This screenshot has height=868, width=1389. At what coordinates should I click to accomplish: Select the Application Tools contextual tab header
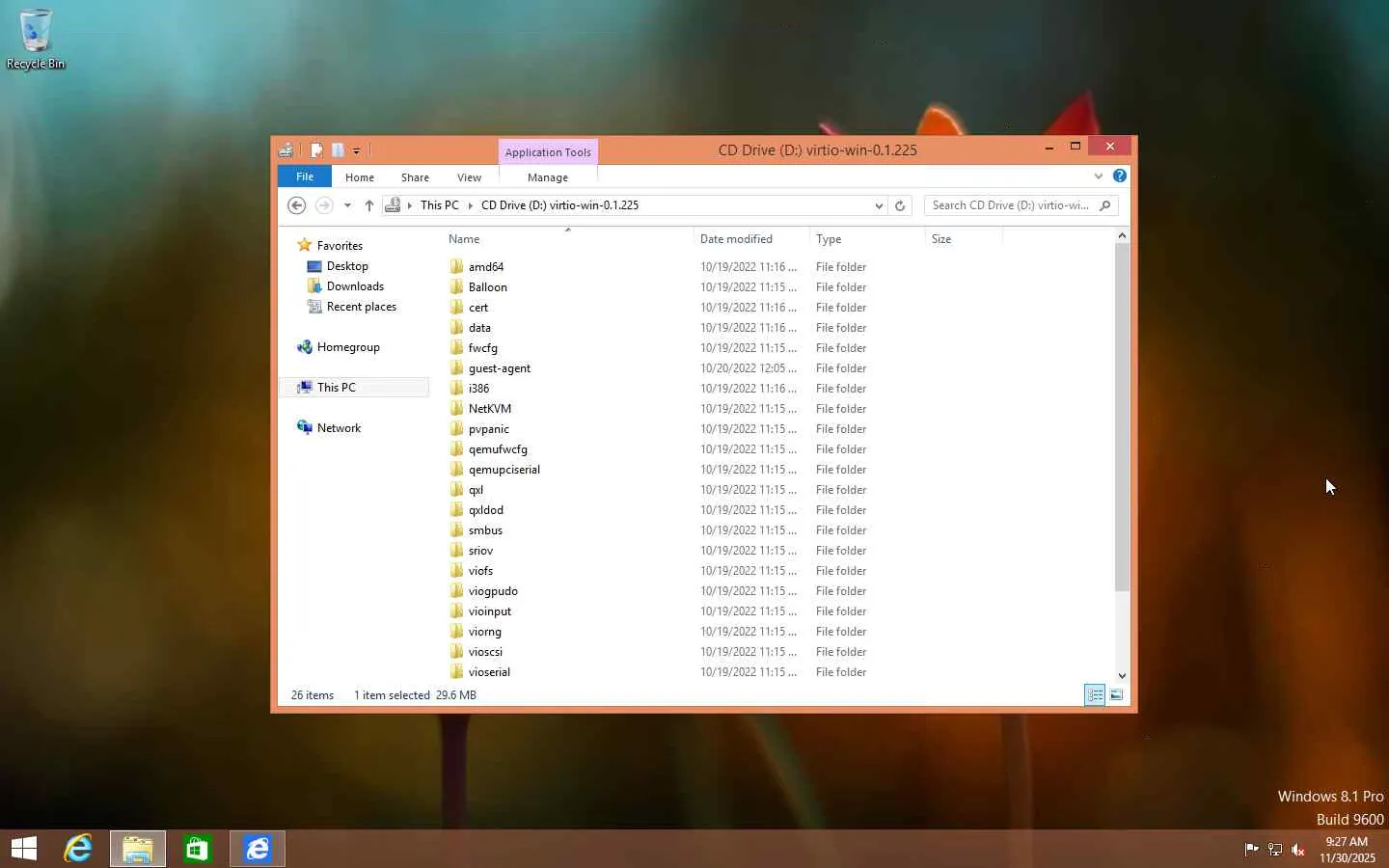548,152
